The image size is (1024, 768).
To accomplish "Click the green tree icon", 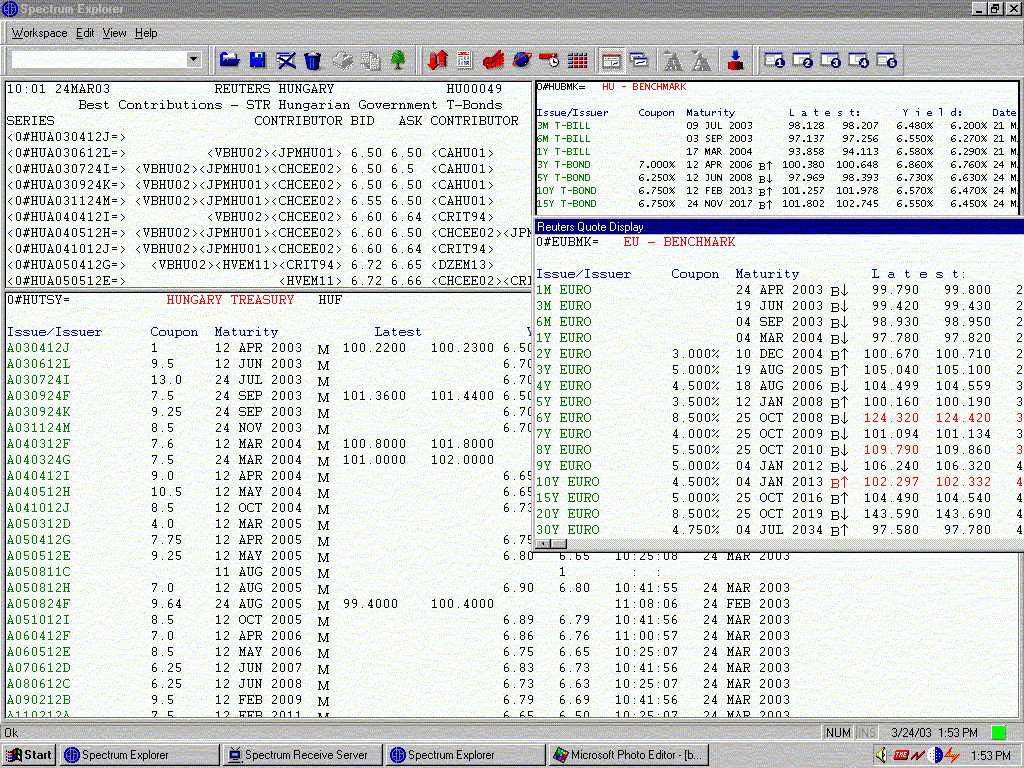I will coord(398,60).
